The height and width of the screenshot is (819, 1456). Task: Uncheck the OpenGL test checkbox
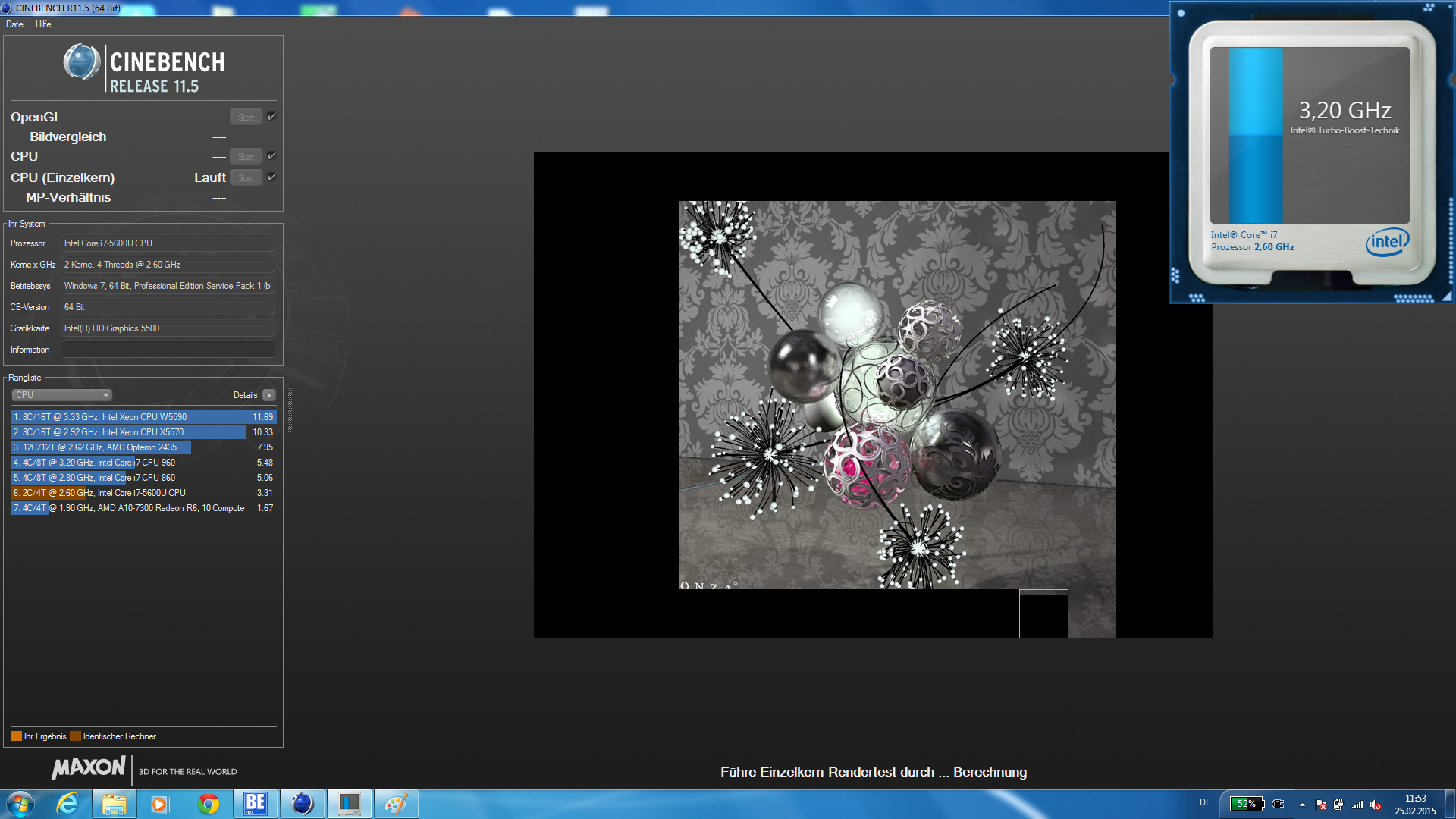click(x=271, y=117)
